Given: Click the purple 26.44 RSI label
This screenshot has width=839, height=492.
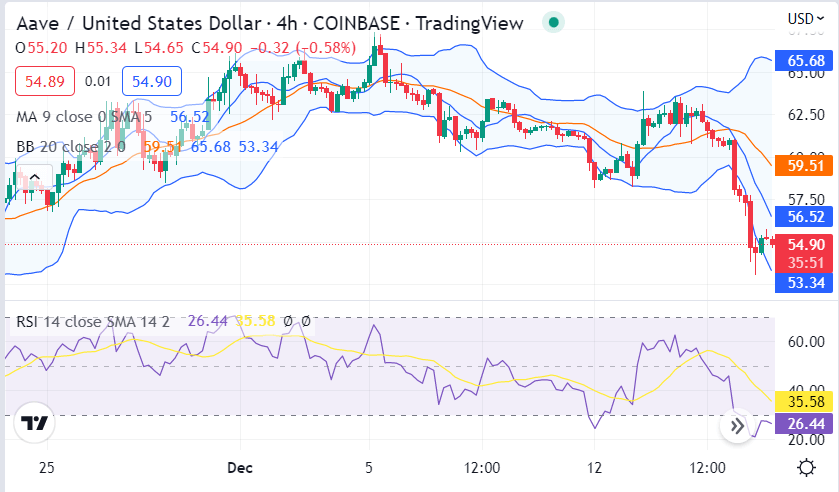Looking at the screenshot, I should 804,423.
